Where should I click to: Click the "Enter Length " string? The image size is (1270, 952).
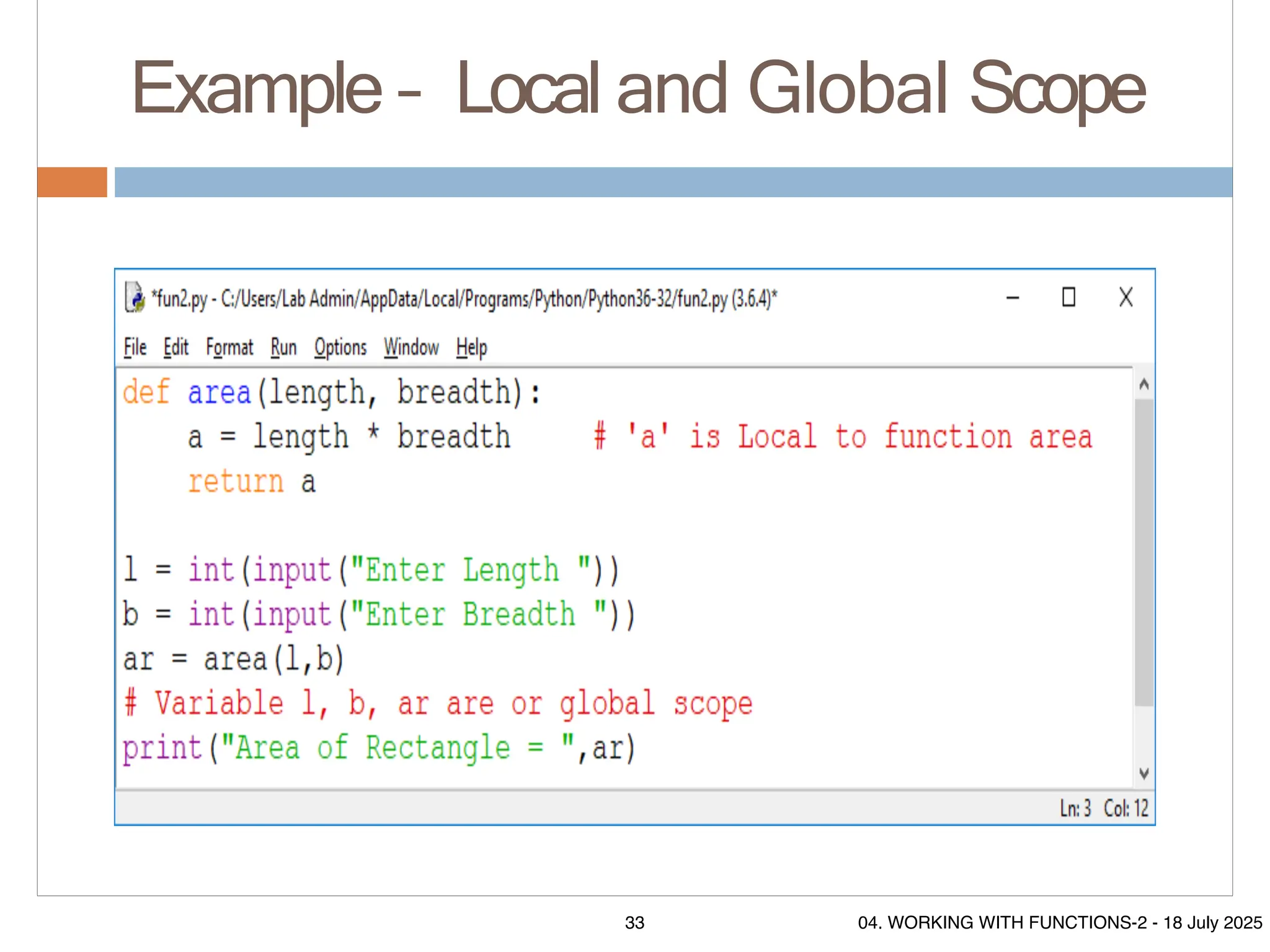(471, 570)
